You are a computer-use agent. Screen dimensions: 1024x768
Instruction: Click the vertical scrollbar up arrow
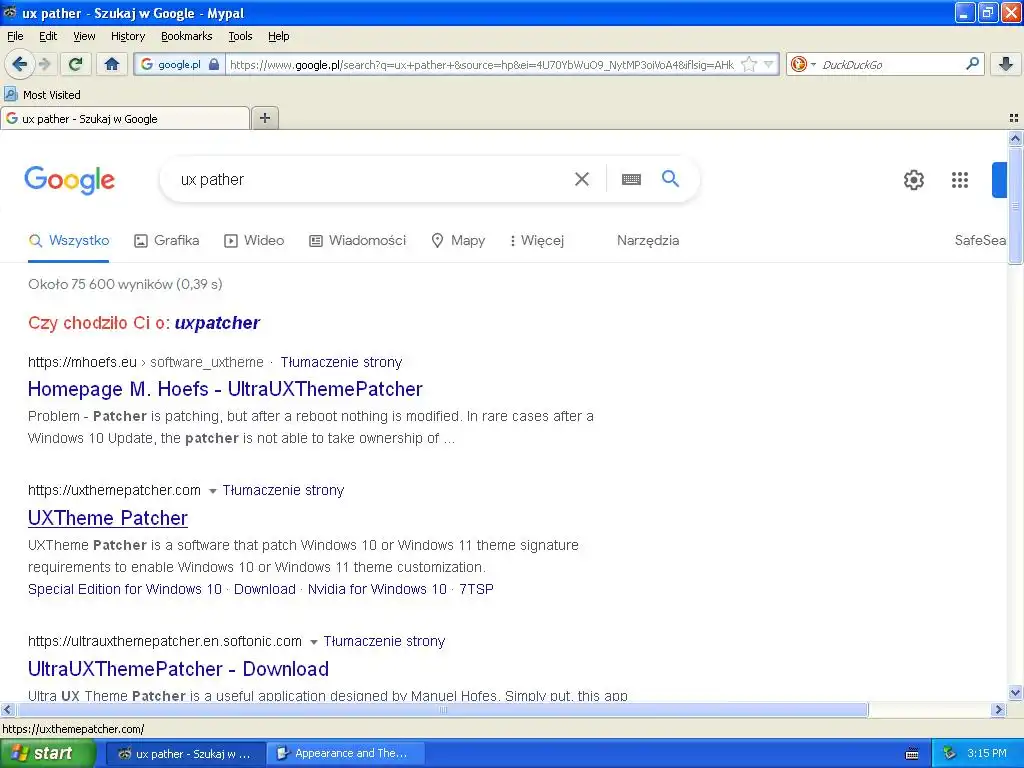click(1015, 138)
